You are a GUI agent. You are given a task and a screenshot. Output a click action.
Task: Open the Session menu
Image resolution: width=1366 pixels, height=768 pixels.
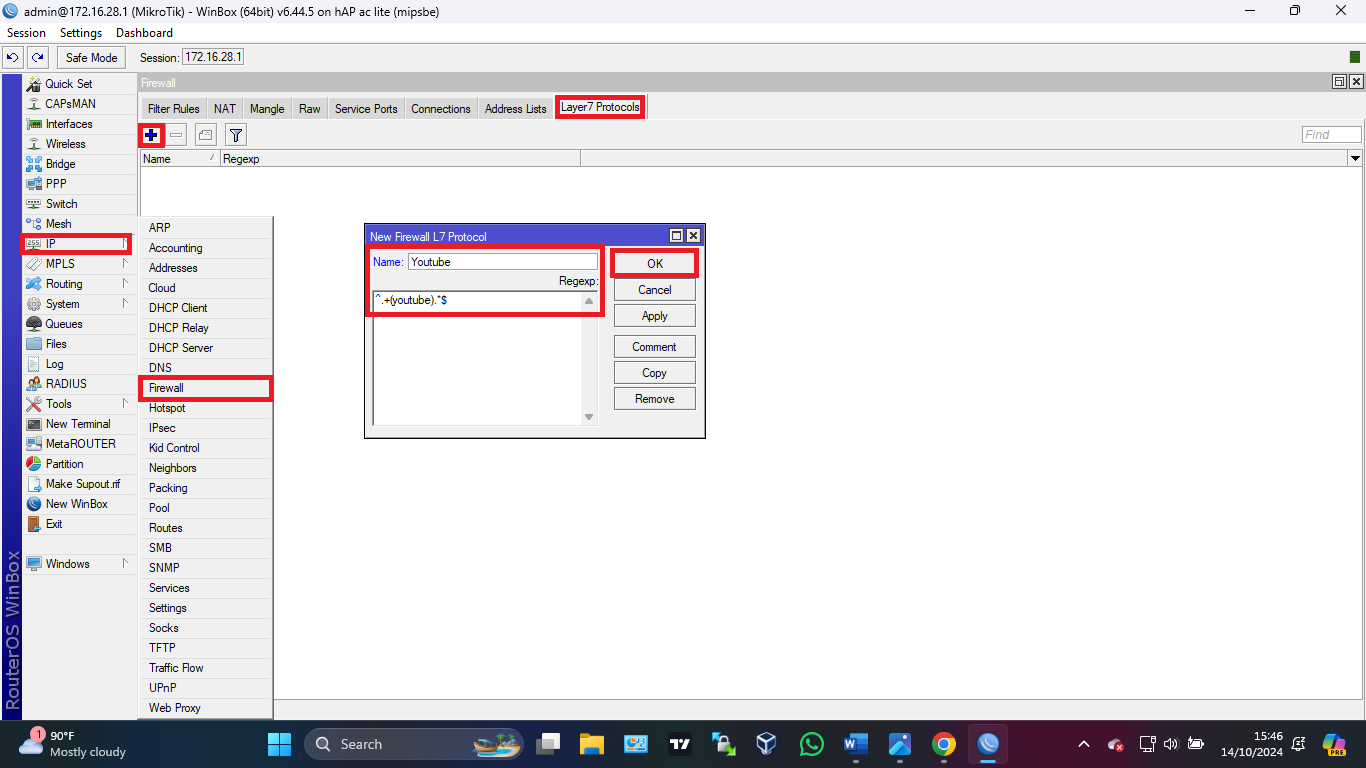coord(27,33)
